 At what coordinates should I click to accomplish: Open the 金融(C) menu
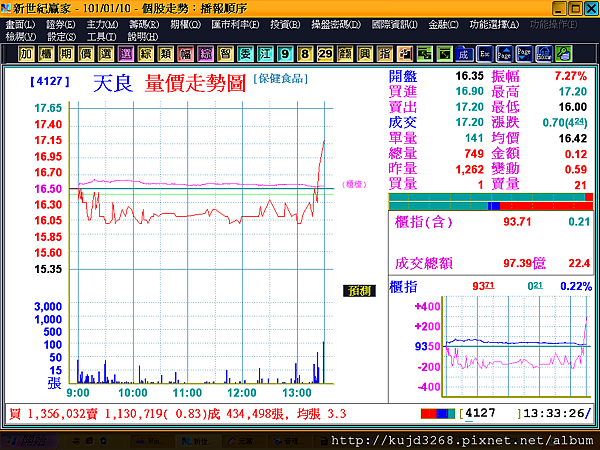coord(443,25)
